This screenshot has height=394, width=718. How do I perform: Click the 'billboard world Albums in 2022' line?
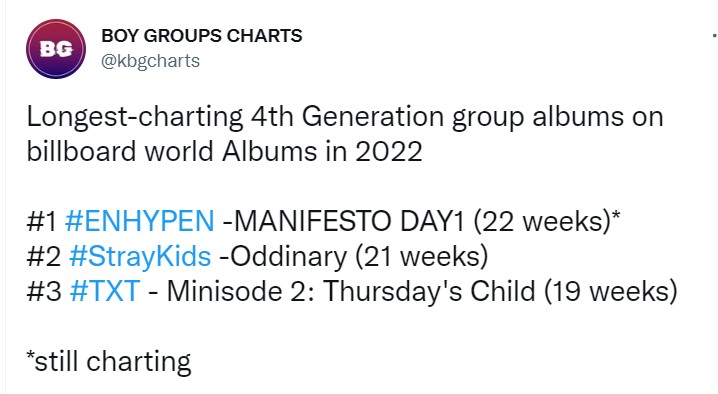point(224,152)
